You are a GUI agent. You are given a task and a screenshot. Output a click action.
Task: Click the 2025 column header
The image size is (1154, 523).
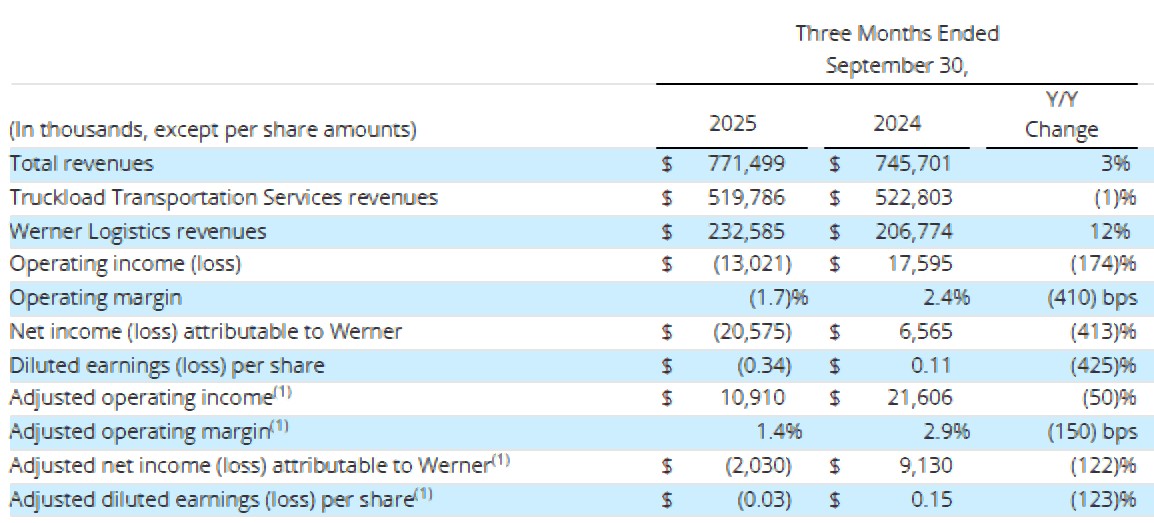732,124
